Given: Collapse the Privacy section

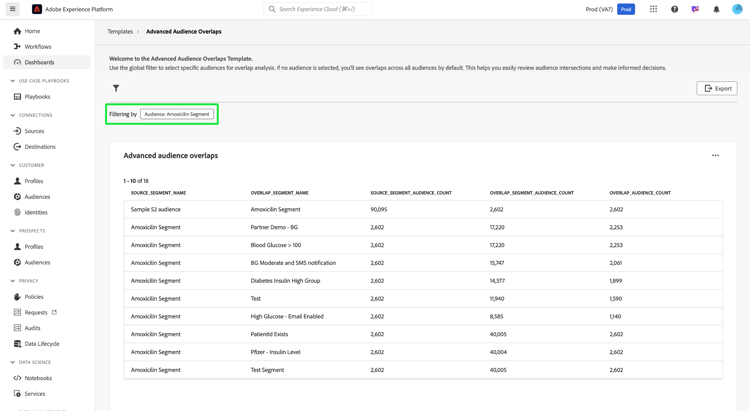Looking at the screenshot, I should (13, 281).
